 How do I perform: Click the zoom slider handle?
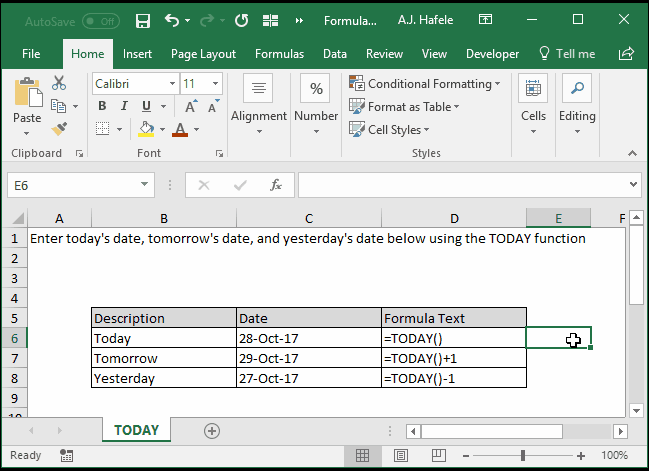pyautogui.click(x=523, y=456)
